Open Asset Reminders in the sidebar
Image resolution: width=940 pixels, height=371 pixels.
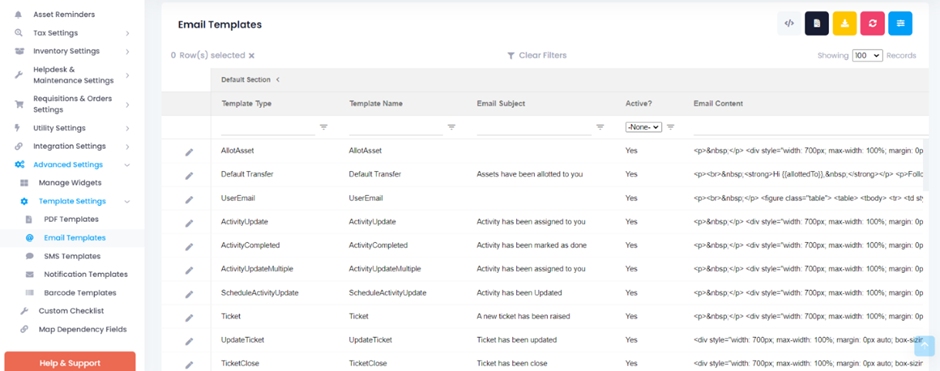pyautogui.click(x=64, y=14)
